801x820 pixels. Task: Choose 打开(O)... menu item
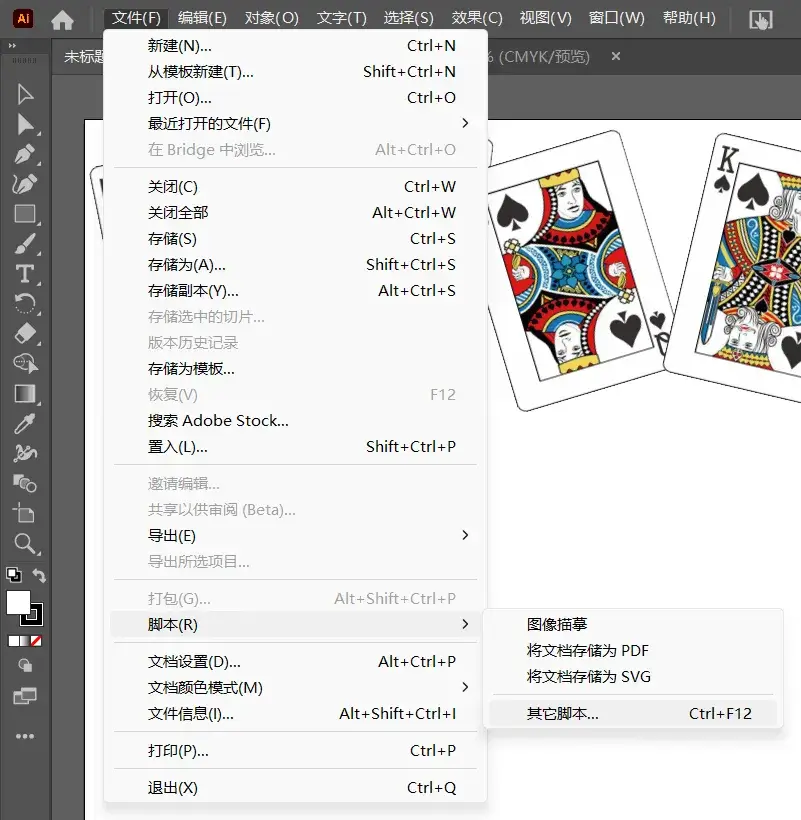pyautogui.click(x=295, y=98)
